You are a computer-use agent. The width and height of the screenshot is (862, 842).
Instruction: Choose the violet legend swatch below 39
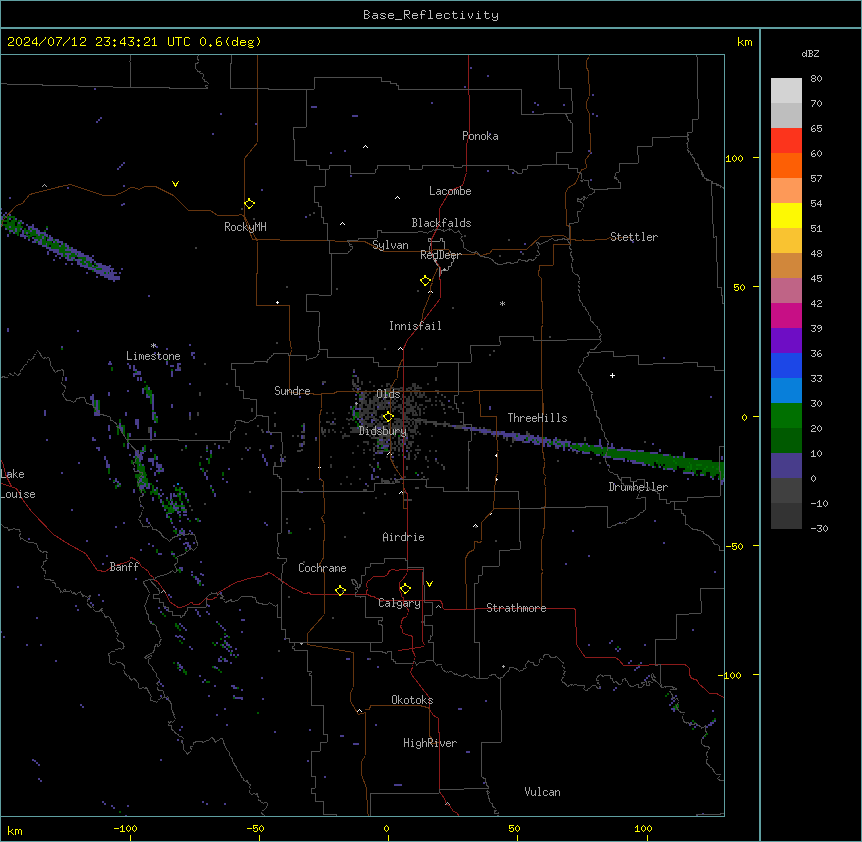(786, 341)
